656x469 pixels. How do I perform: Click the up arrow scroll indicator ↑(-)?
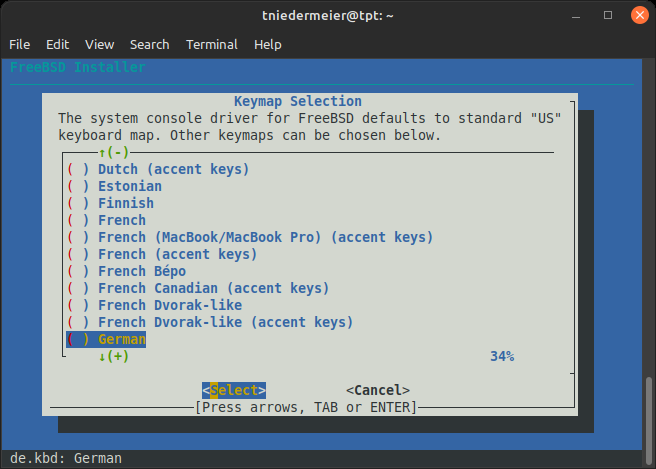pos(114,152)
